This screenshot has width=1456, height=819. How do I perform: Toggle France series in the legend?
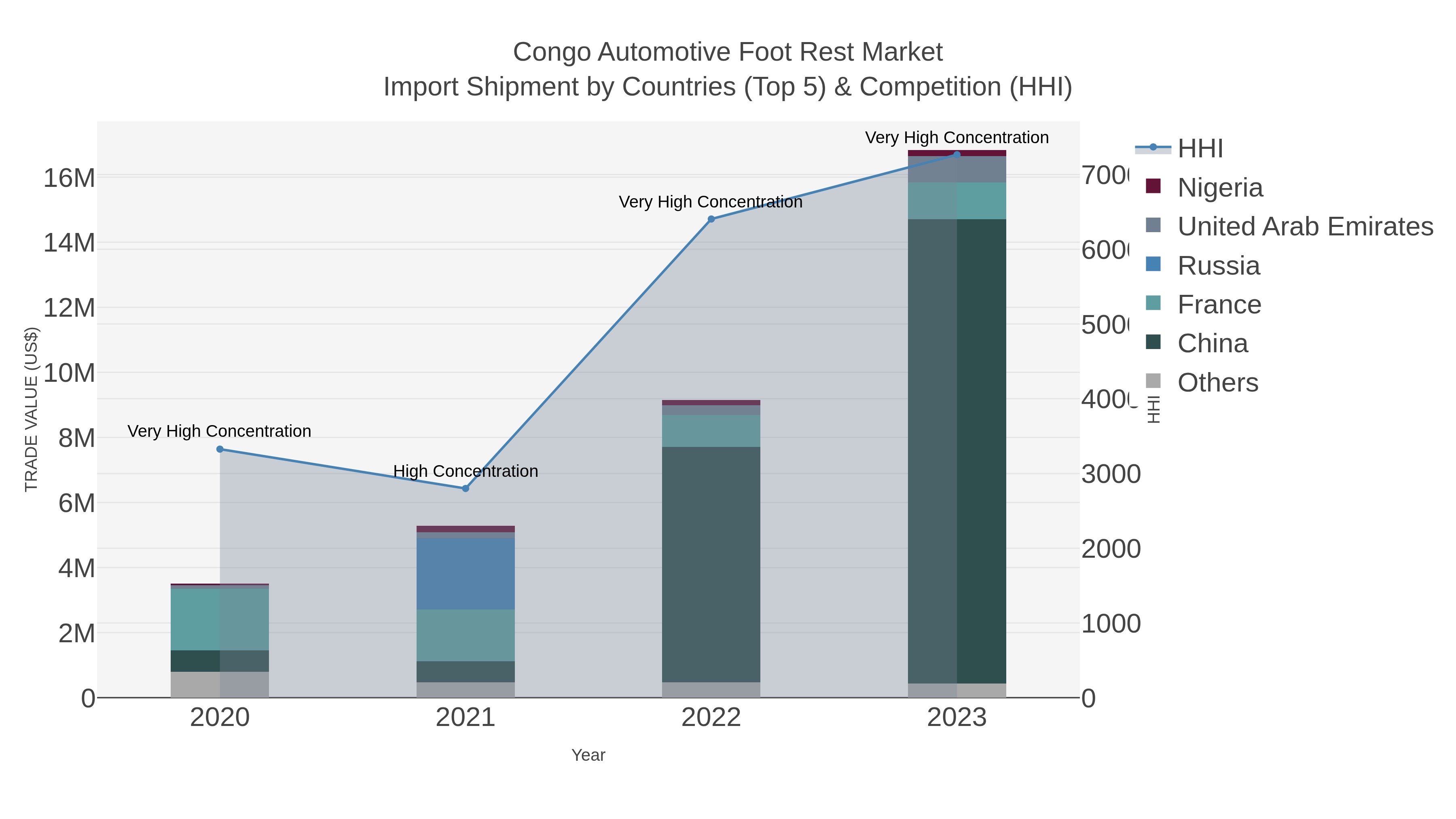point(1203,304)
